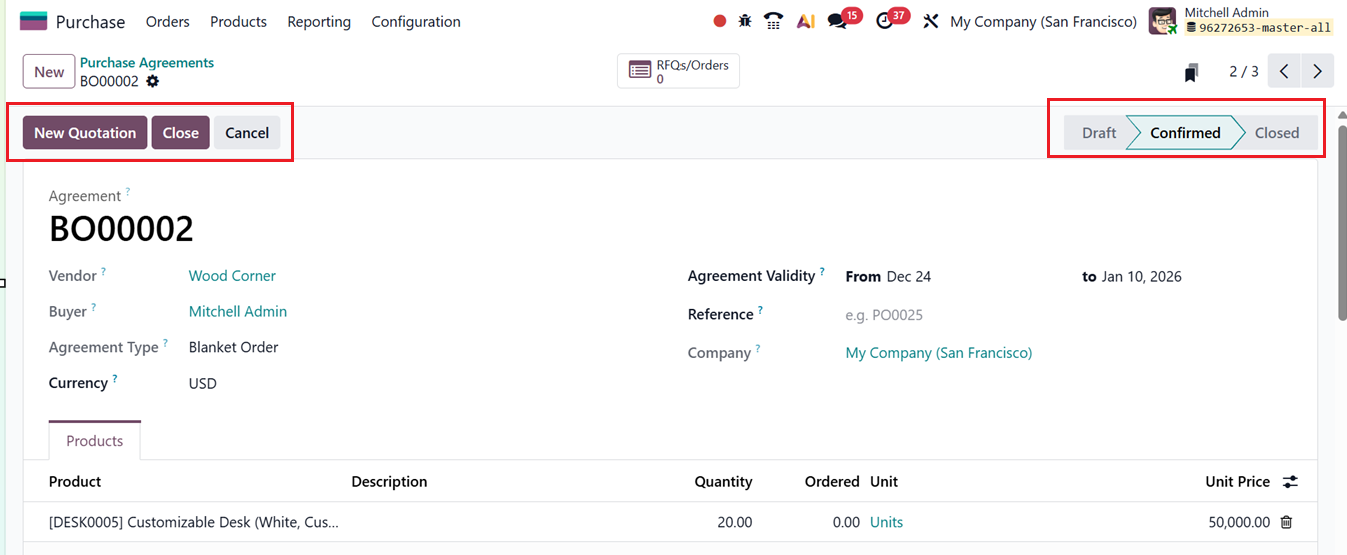Screen dimensions: 1347x555
Task: Expand the Mitchell Admin user menu
Action: (x=1240, y=21)
